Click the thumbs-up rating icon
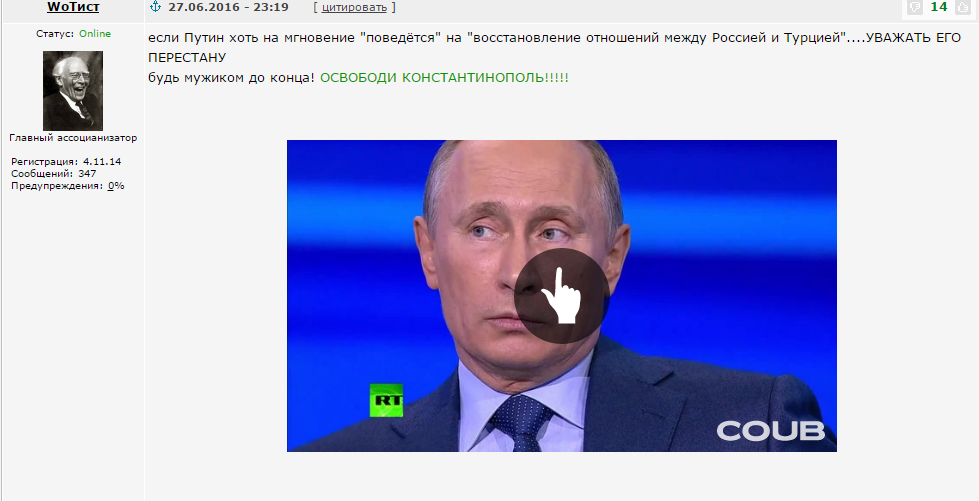979x501 pixels. click(x=962, y=7)
